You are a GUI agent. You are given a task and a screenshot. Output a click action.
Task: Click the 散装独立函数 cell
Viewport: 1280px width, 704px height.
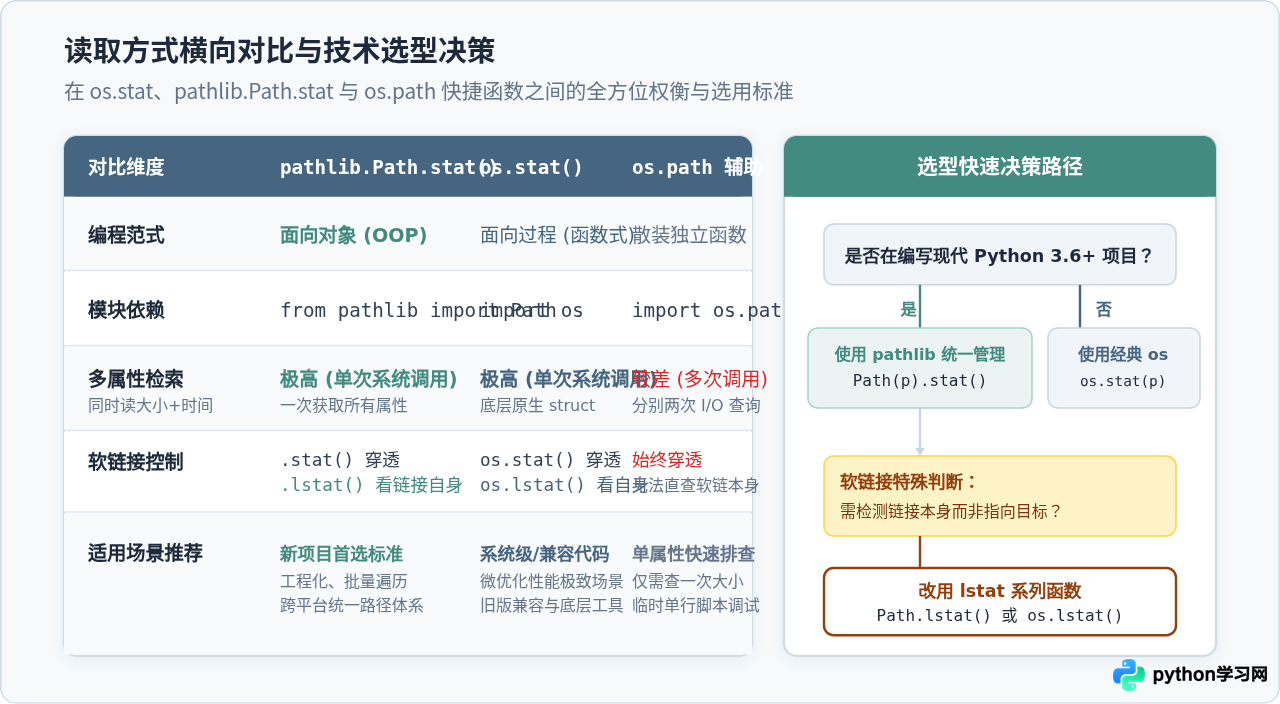[690, 235]
